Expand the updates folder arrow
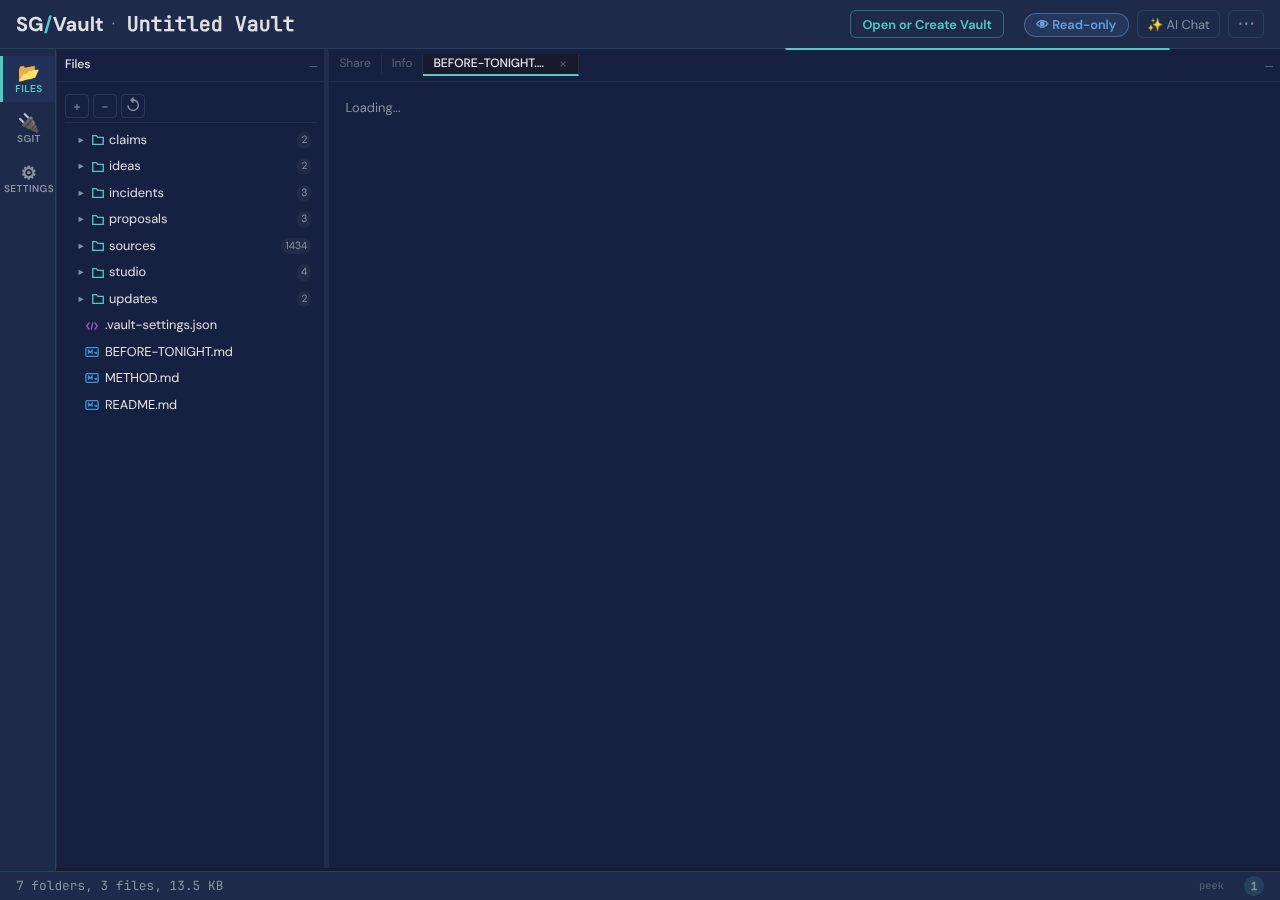This screenshot has height=900, width=1280. pos(81,299)
